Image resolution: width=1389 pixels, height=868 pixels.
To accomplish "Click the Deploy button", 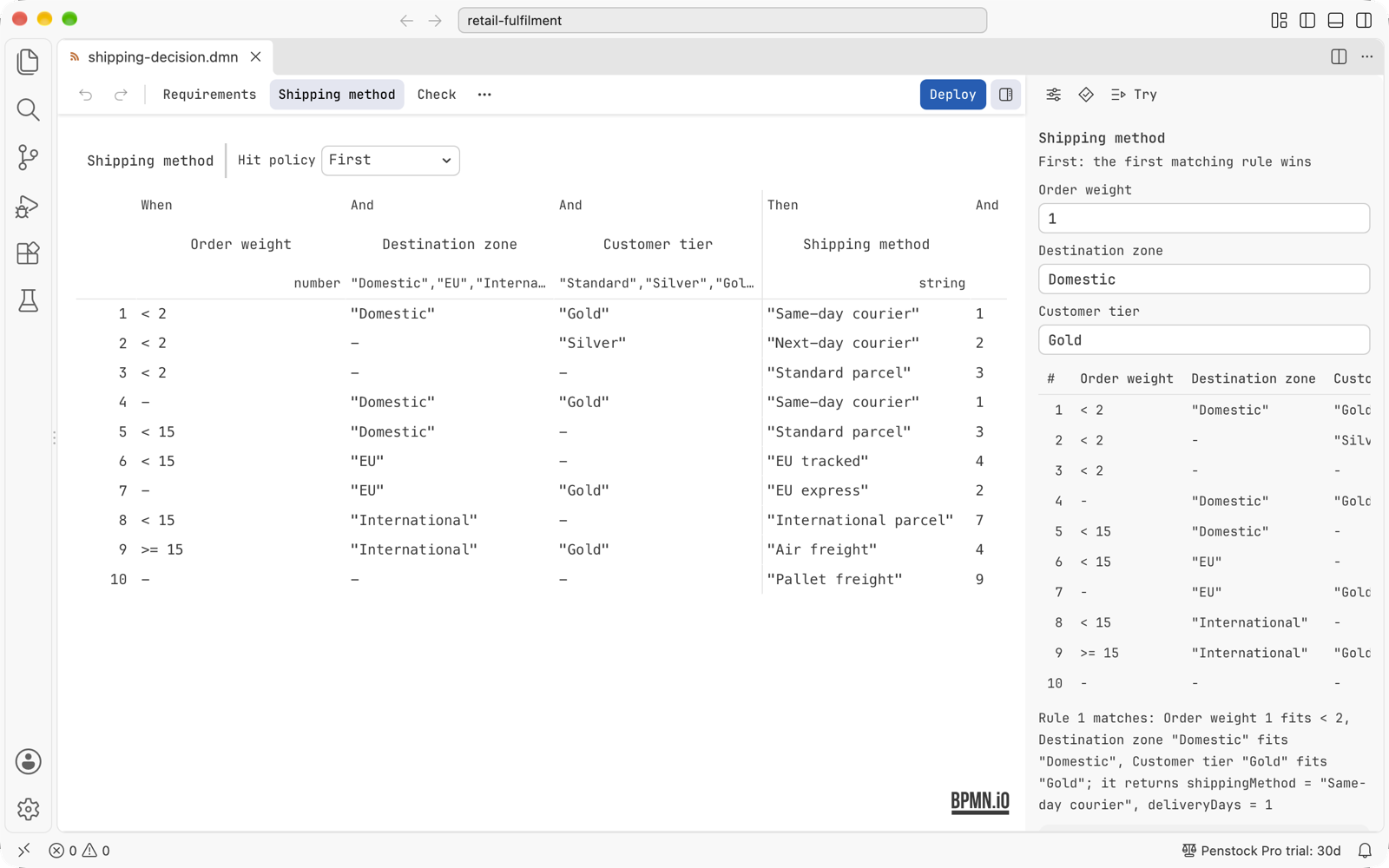I will pos(952,95).
